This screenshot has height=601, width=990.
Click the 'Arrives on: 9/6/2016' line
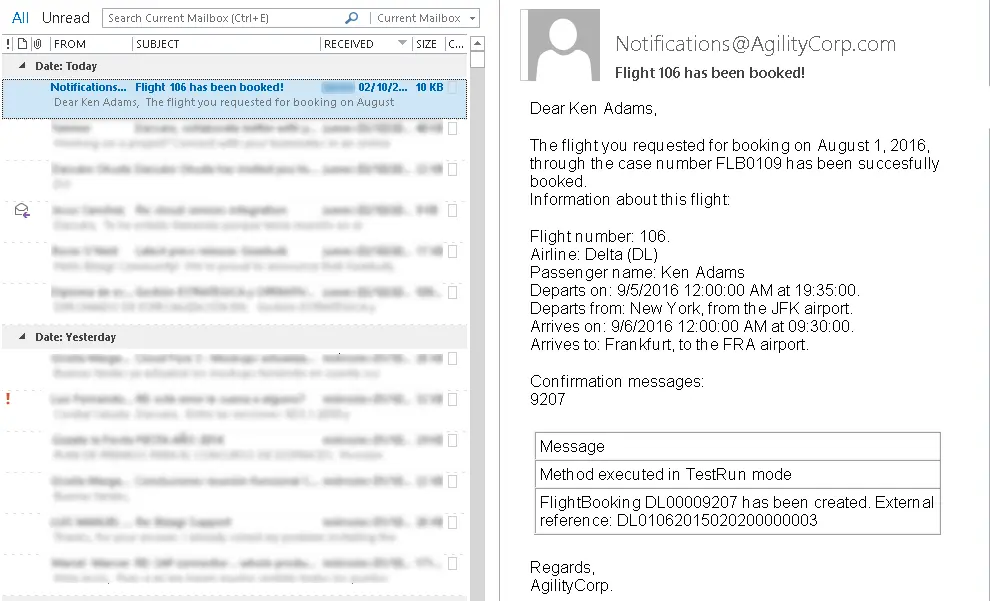tap(692, 326)
